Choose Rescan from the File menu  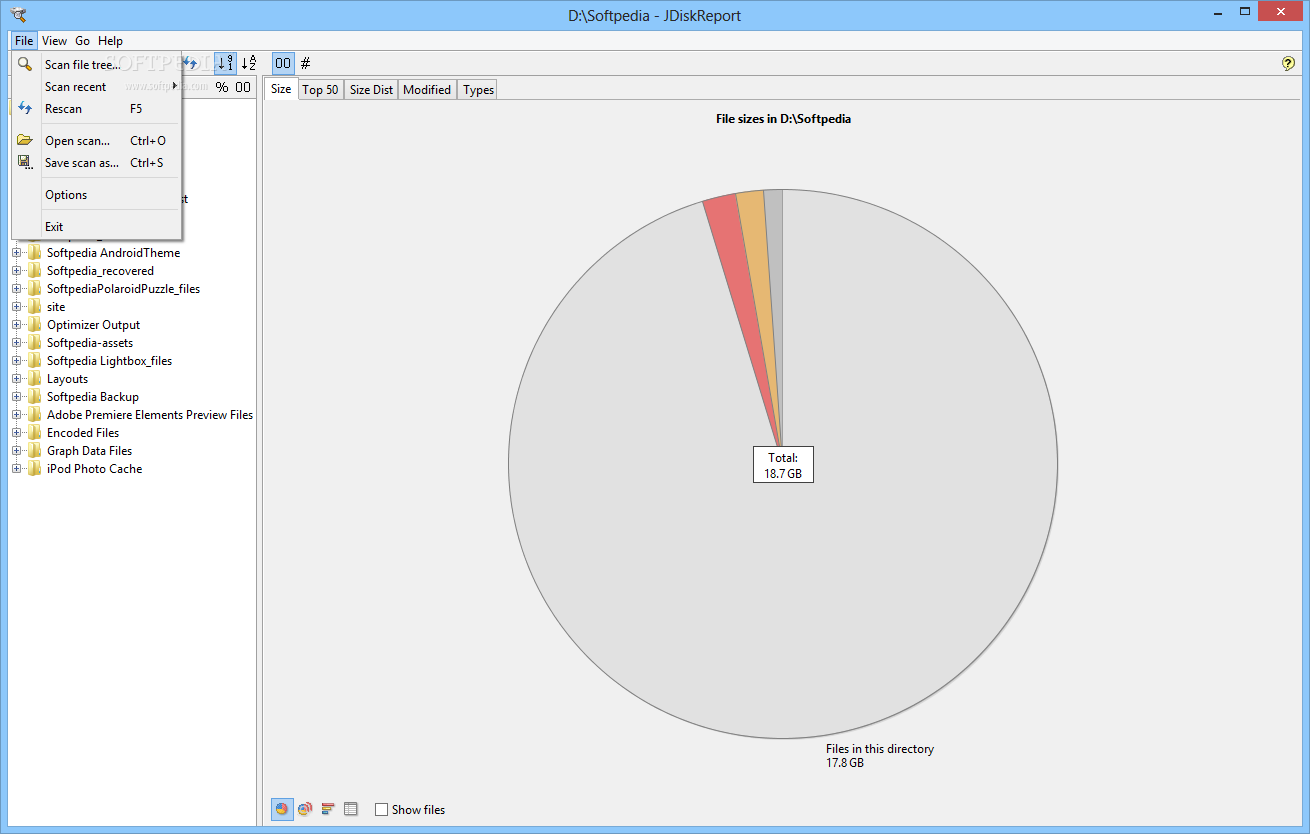pyautogui.click(x=97, y=108)
